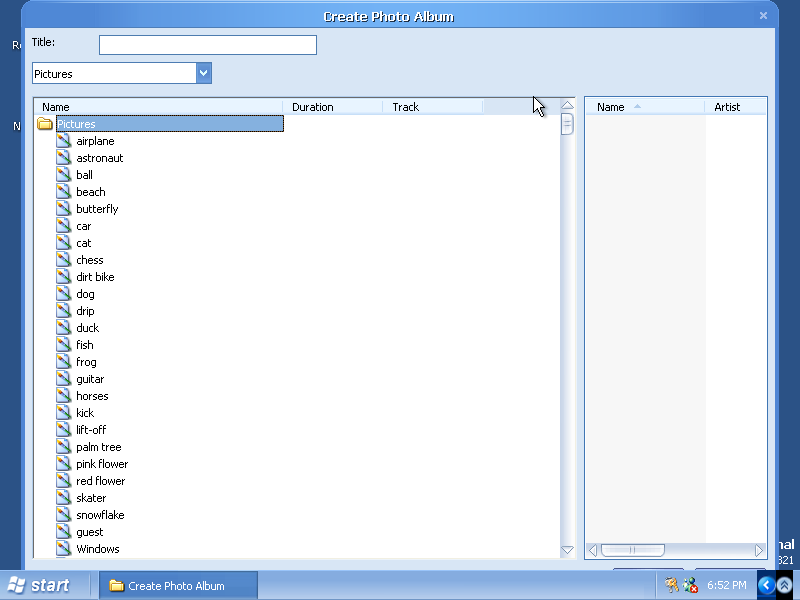Click the dirt bike picture file icon

point(64,277)
